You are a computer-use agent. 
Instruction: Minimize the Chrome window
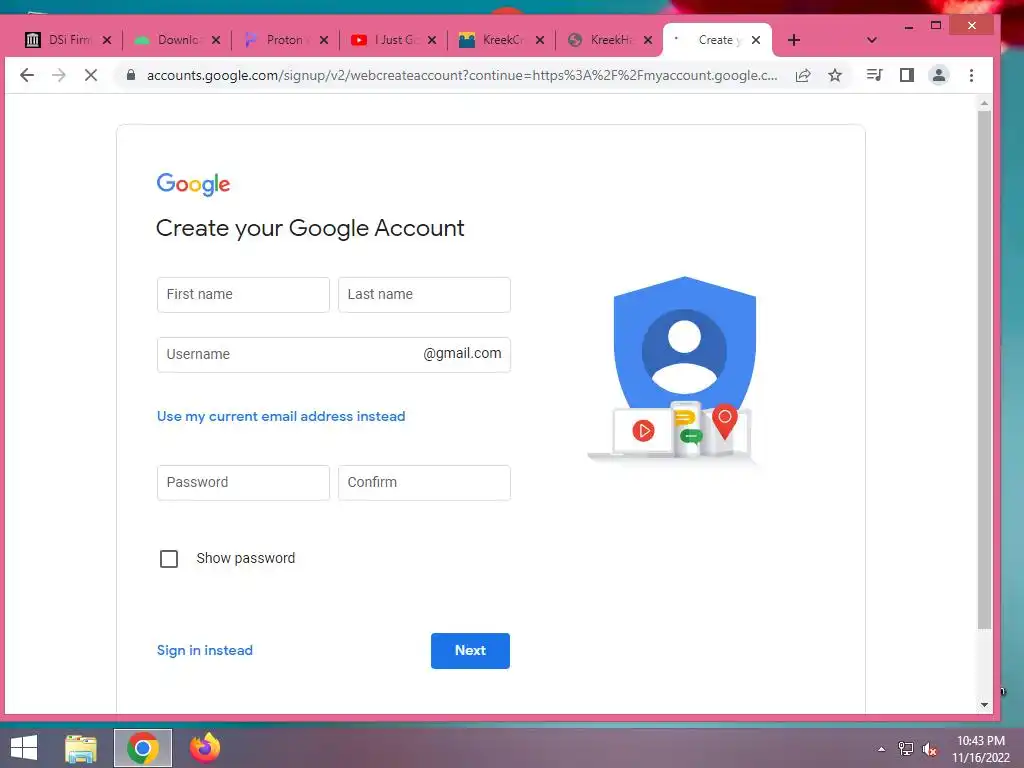pos(908,26)
